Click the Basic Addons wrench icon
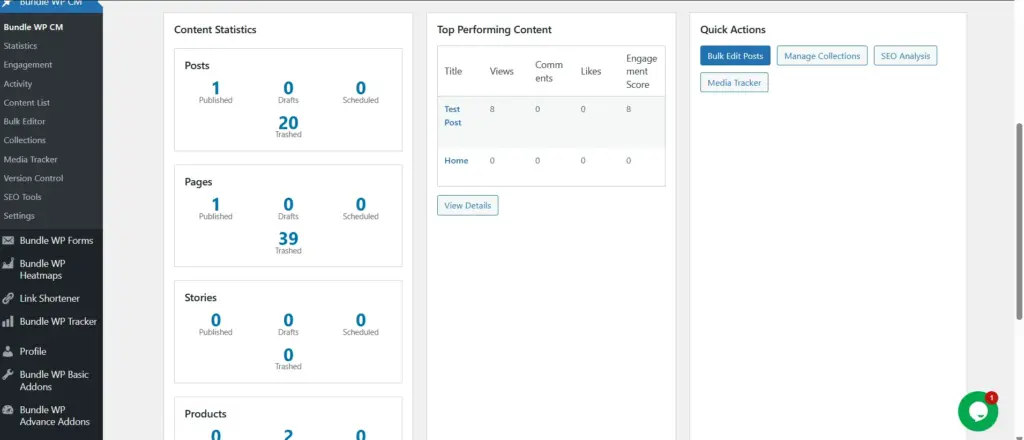 point(8,375)
